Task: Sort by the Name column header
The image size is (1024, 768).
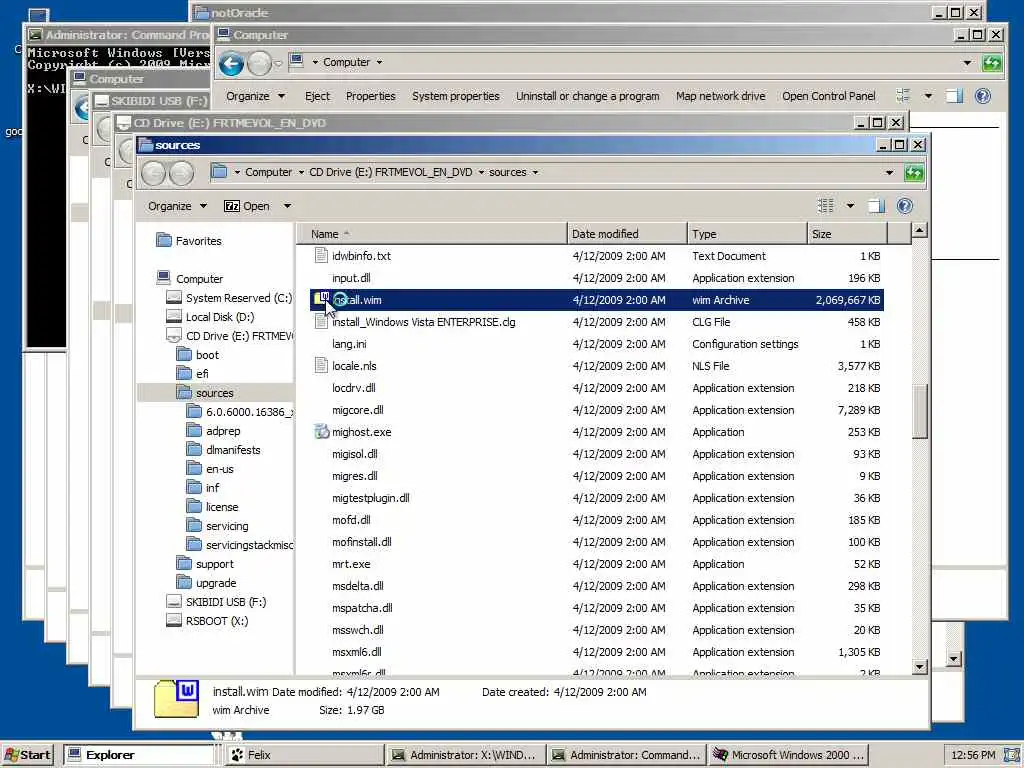Action: tap(432, 234)
